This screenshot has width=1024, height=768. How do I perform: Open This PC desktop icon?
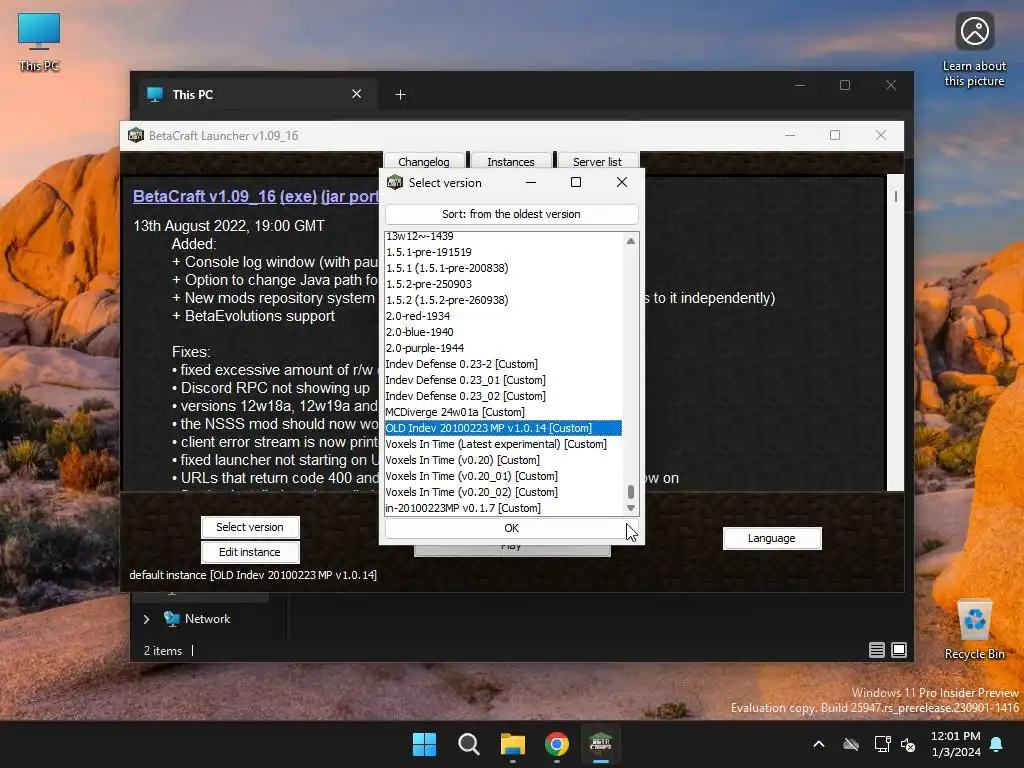(39, 42)
